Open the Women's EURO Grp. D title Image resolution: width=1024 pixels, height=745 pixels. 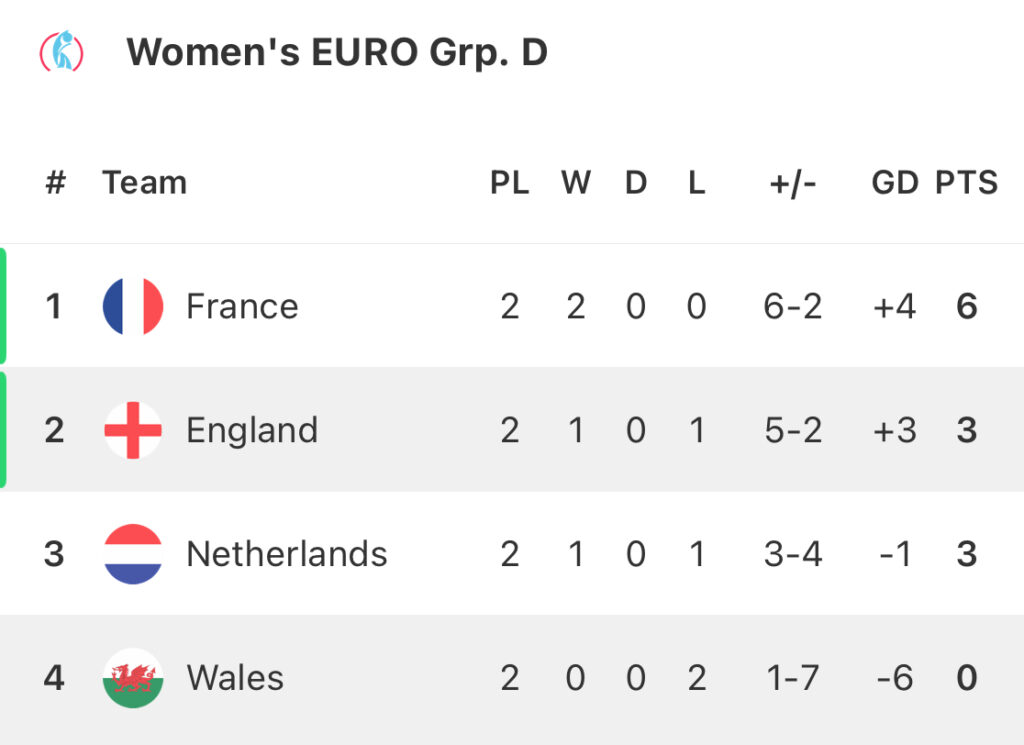(337, 52)
